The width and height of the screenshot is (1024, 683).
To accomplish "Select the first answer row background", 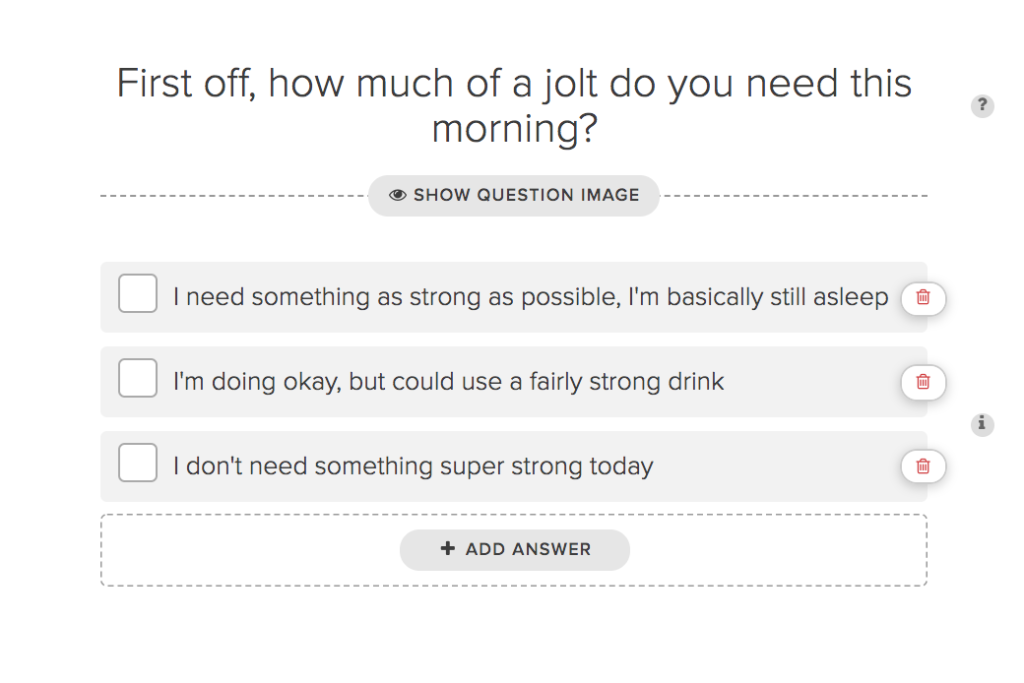I will [514, 297].
